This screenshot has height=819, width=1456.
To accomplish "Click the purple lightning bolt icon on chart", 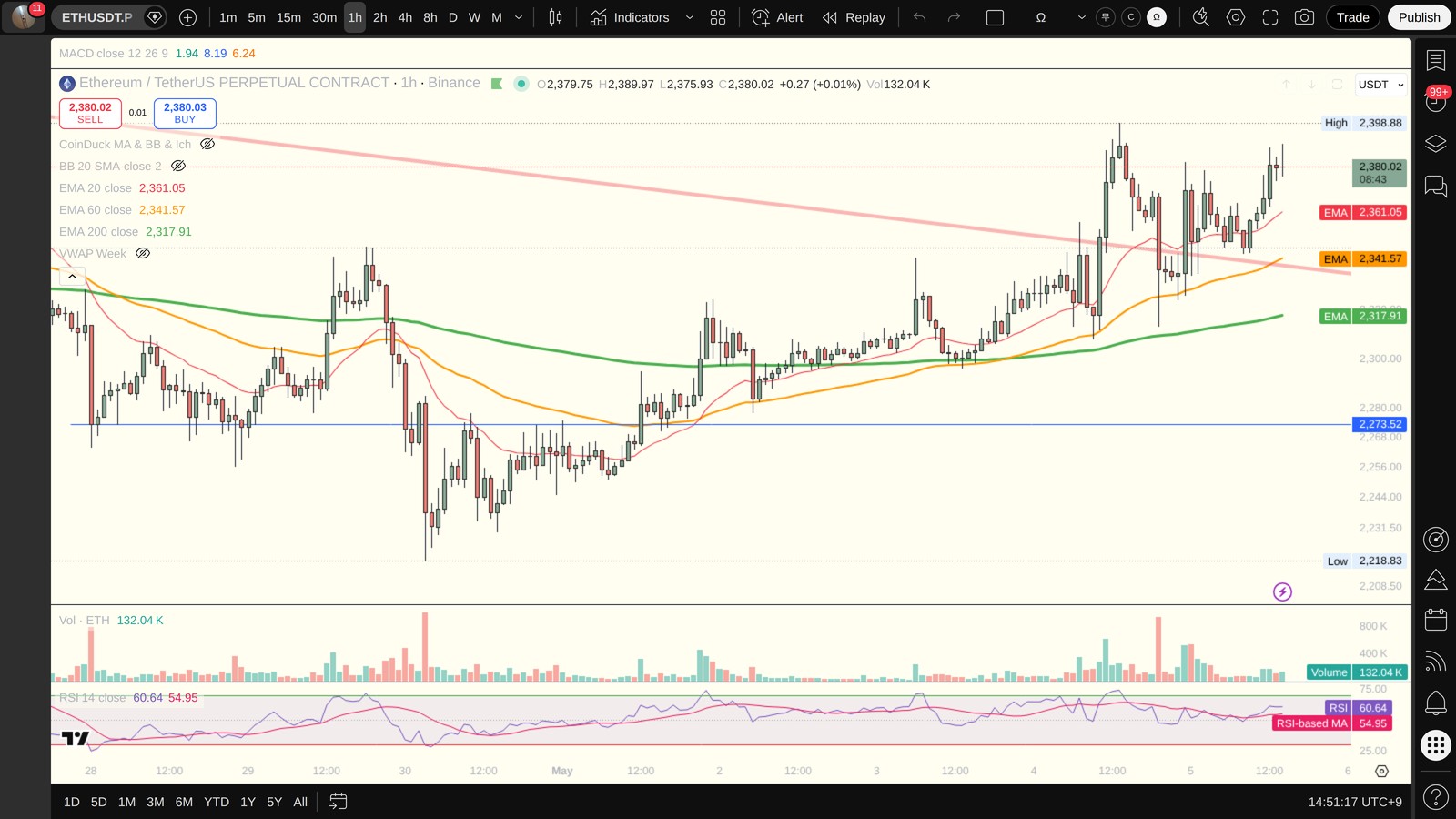I will [x=1282, y=592].
